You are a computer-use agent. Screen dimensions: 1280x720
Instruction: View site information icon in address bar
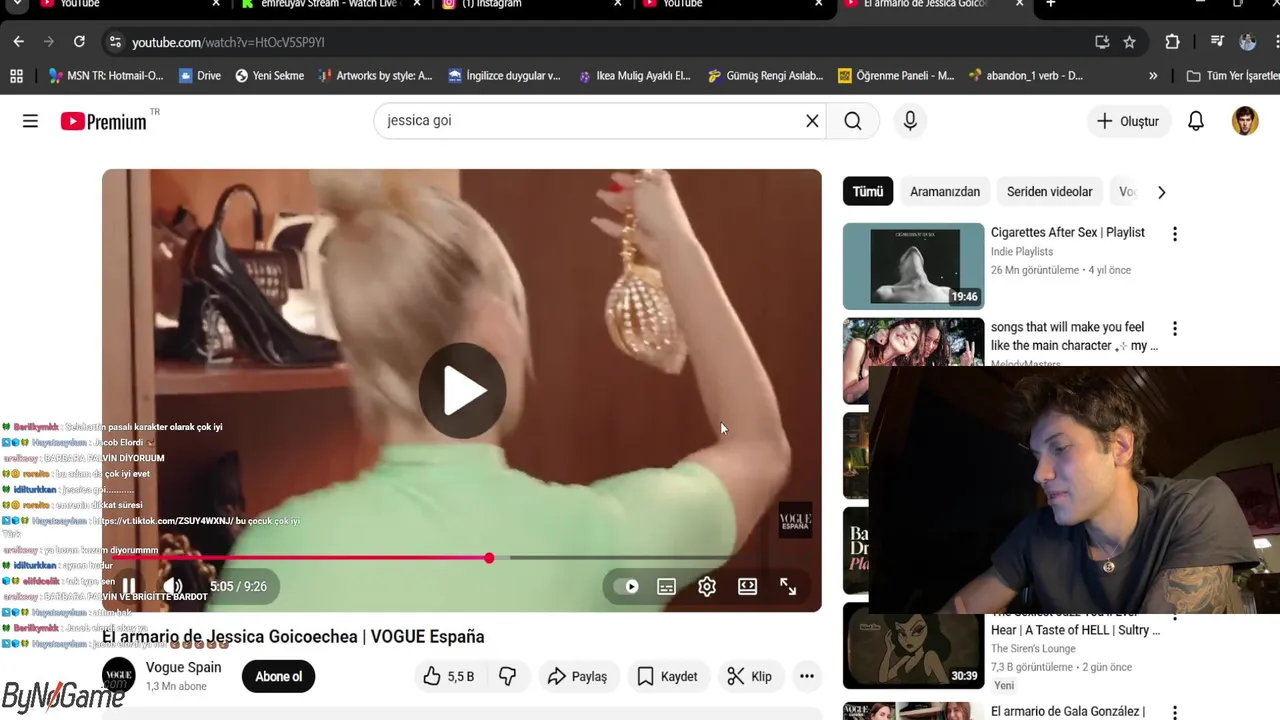point(115,42)
